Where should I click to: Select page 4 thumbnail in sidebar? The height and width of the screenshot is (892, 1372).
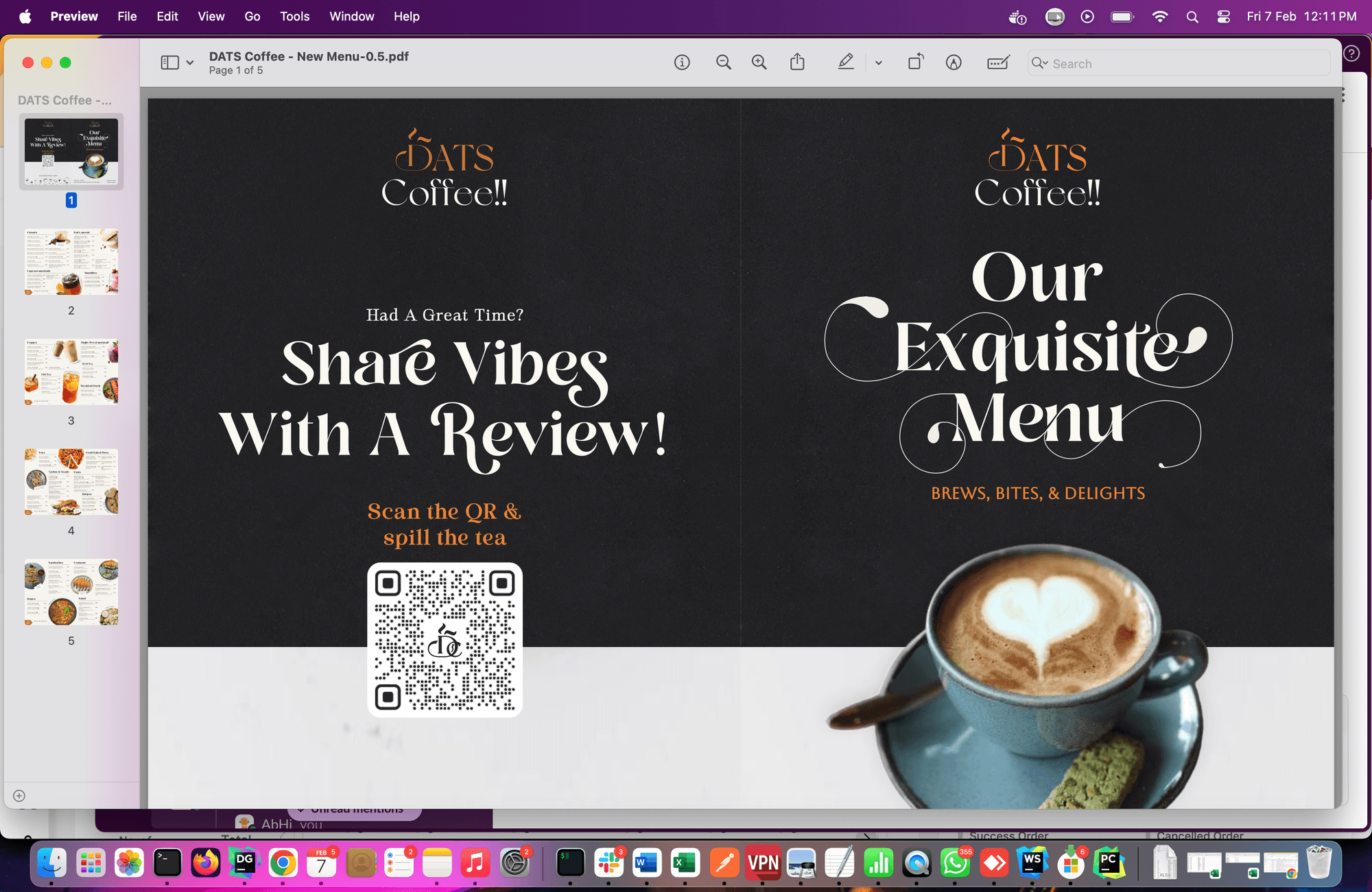tap(71, 482)
